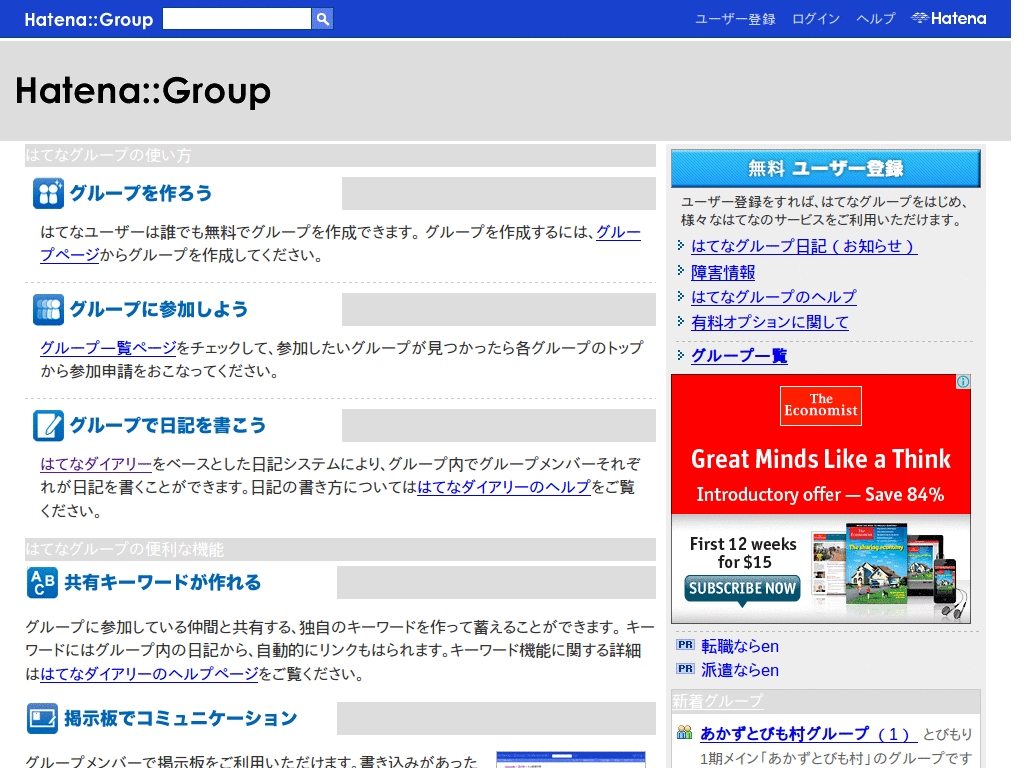The height and width of the screenshot is (768, 1024).
Task: Focus the search input field in header
Action: 236,19
